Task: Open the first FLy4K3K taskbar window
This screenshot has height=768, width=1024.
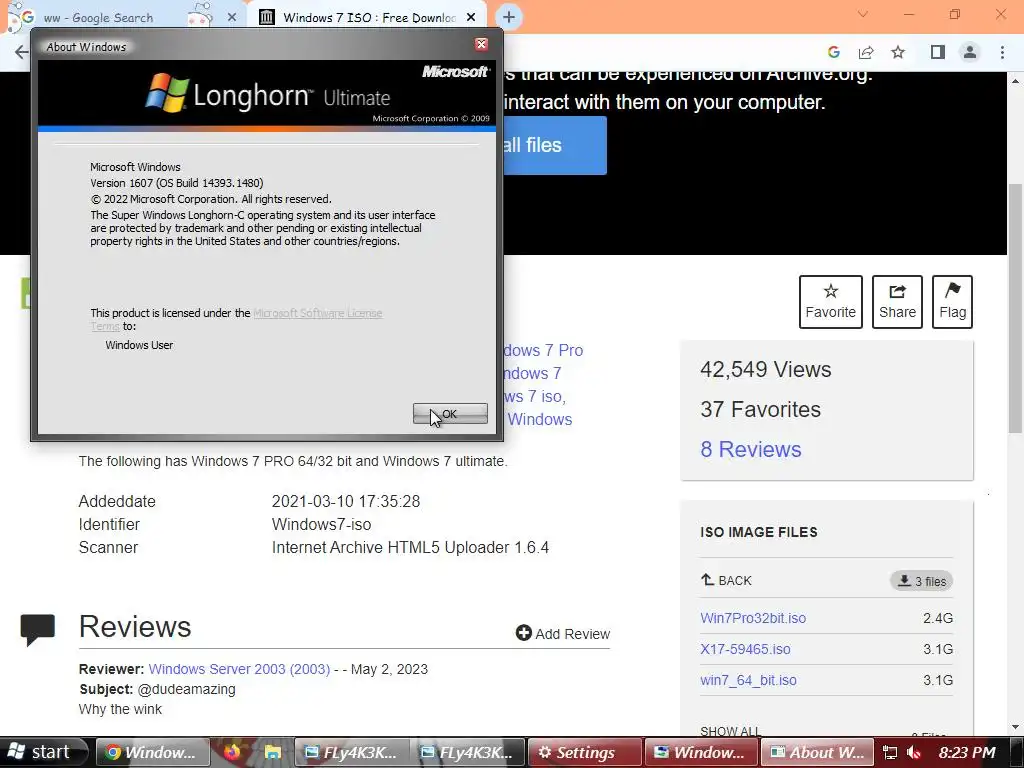Action: coord(352,752)
